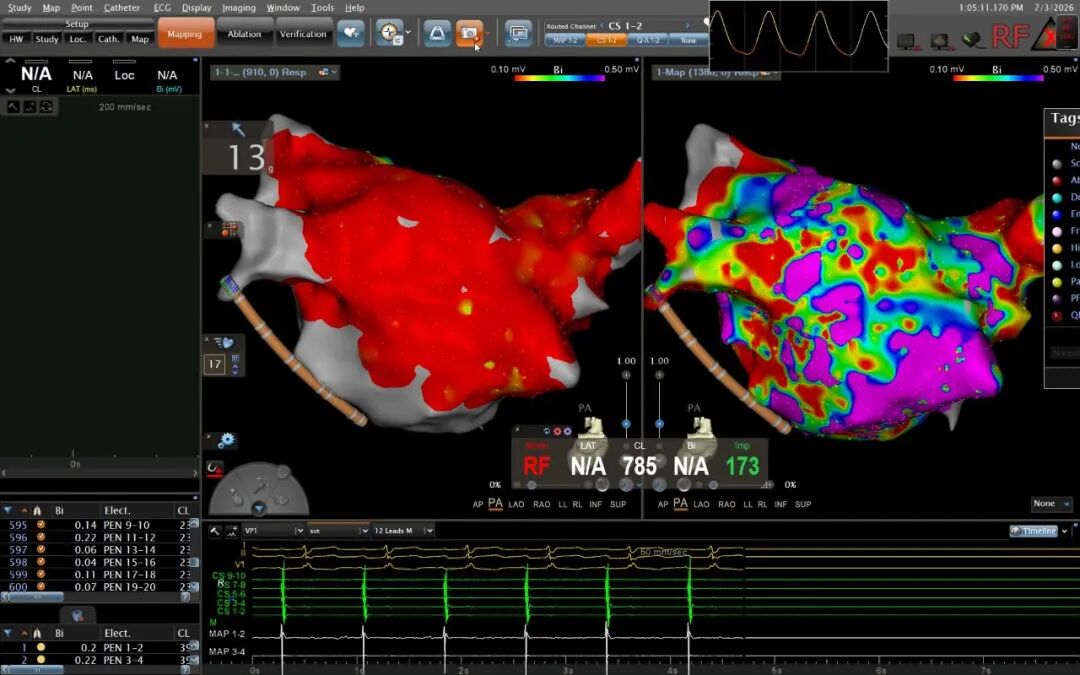The width and height of the screenshot is (1080, 675).
Task: Click the red RF indicator in the top bar
Action: [x=1010, y=36]
